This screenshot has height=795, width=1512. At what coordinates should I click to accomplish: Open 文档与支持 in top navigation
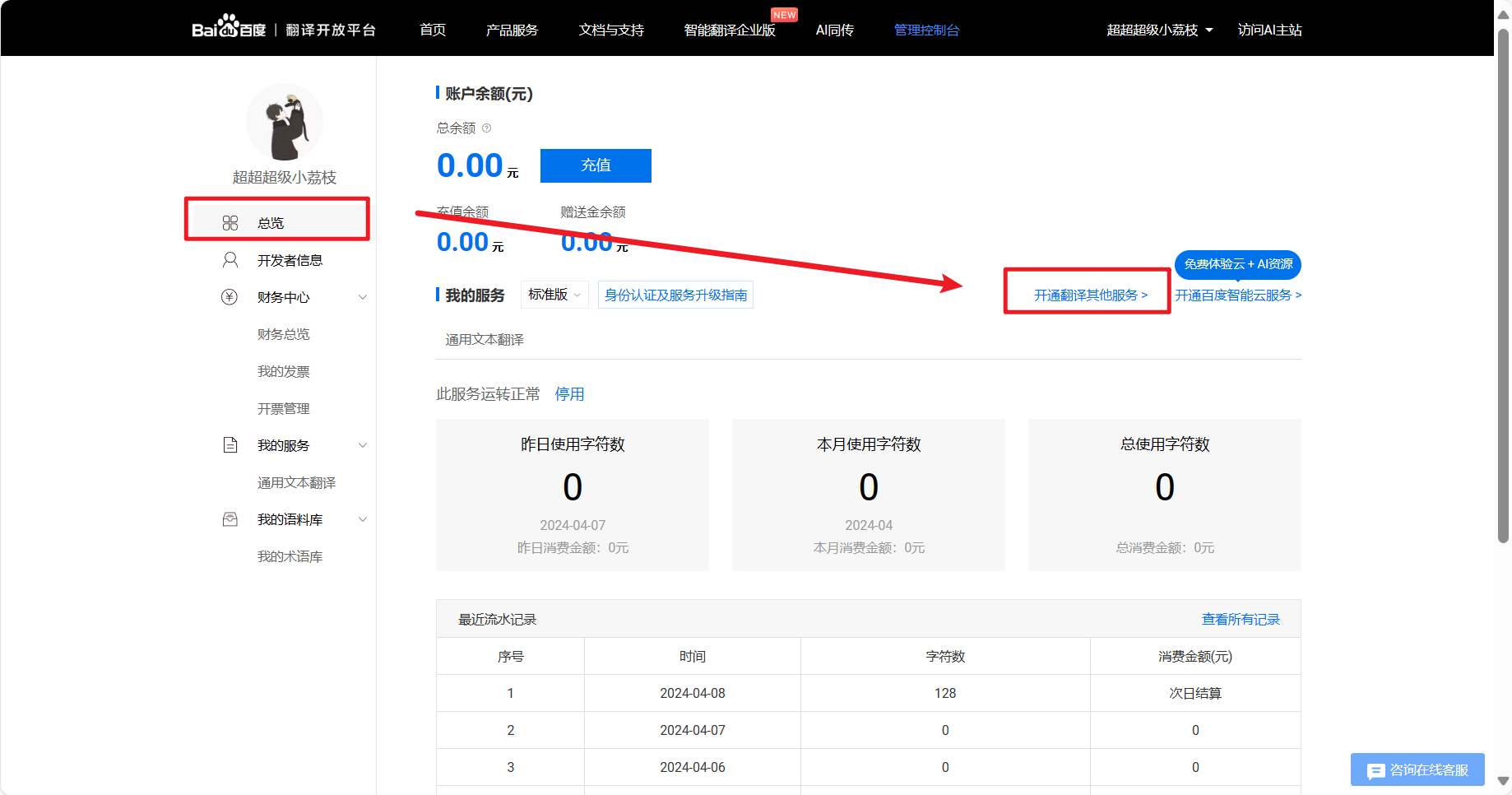coord(611,30)
